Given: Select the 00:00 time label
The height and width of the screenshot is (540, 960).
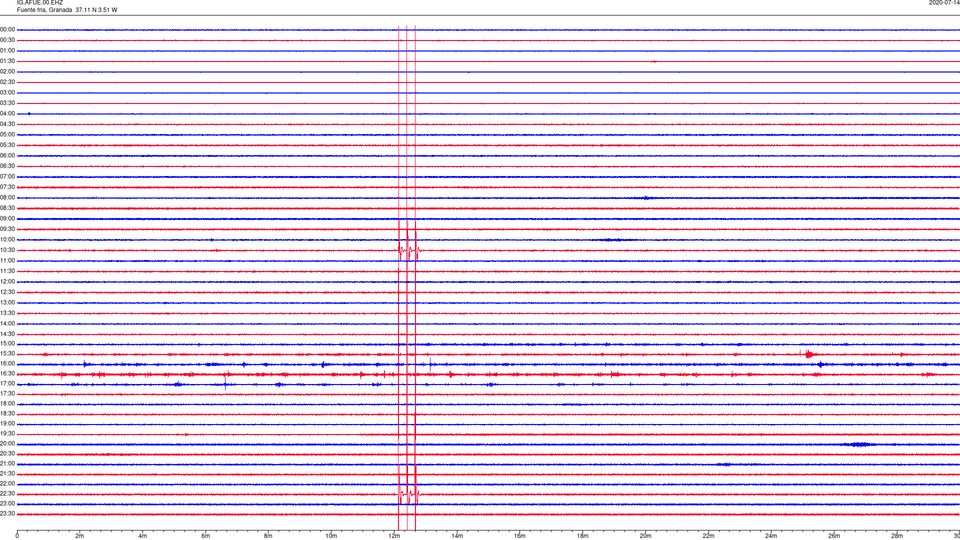Looking at the screenshot, I should tap(7, 29).
